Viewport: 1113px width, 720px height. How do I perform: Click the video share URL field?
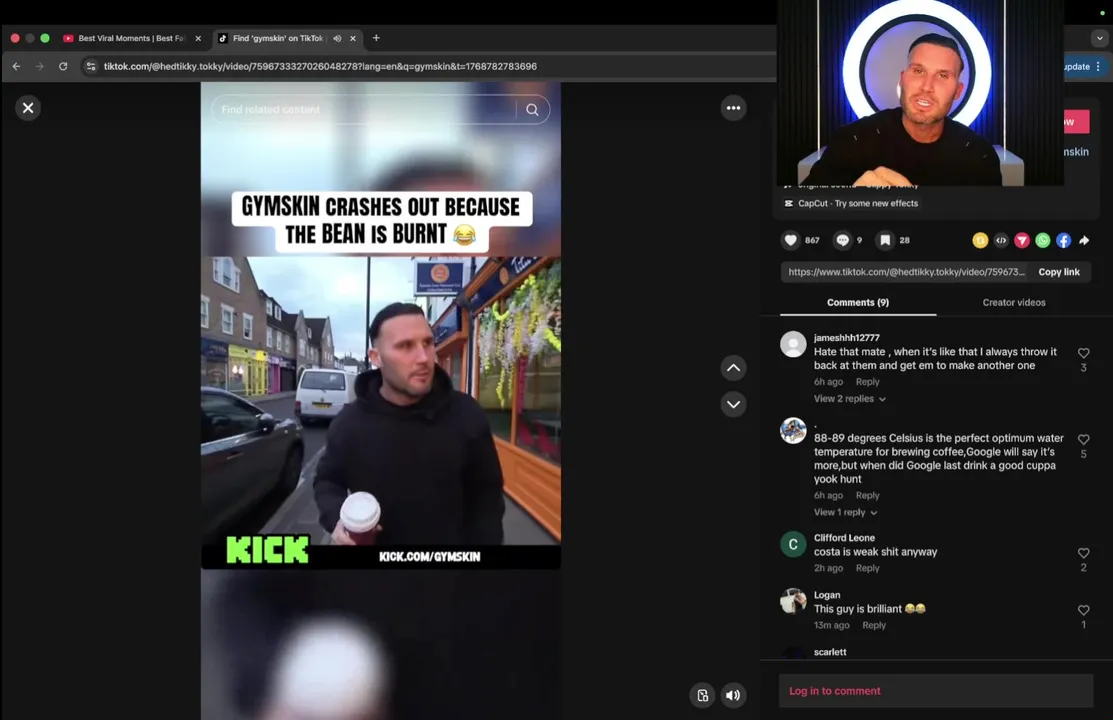[x=906, y=272]
